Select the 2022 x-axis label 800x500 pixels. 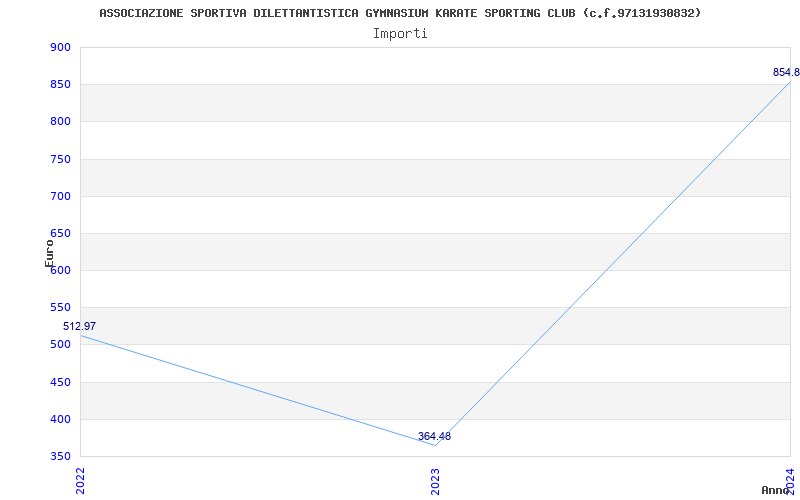tap(81, 481)
